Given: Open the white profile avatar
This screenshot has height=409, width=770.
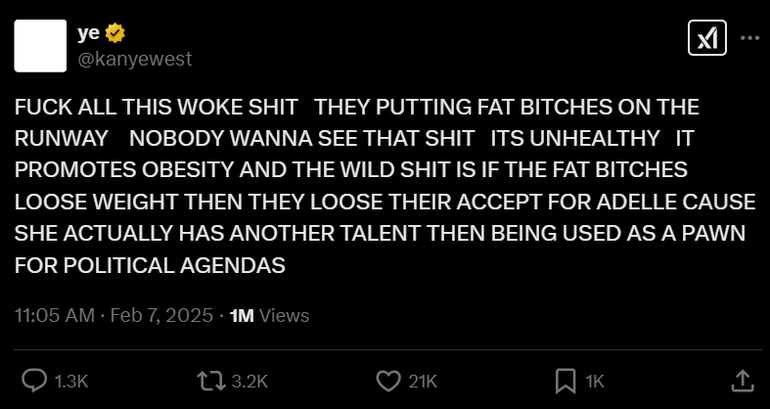Looking at the screenshot, I should 40,46.
